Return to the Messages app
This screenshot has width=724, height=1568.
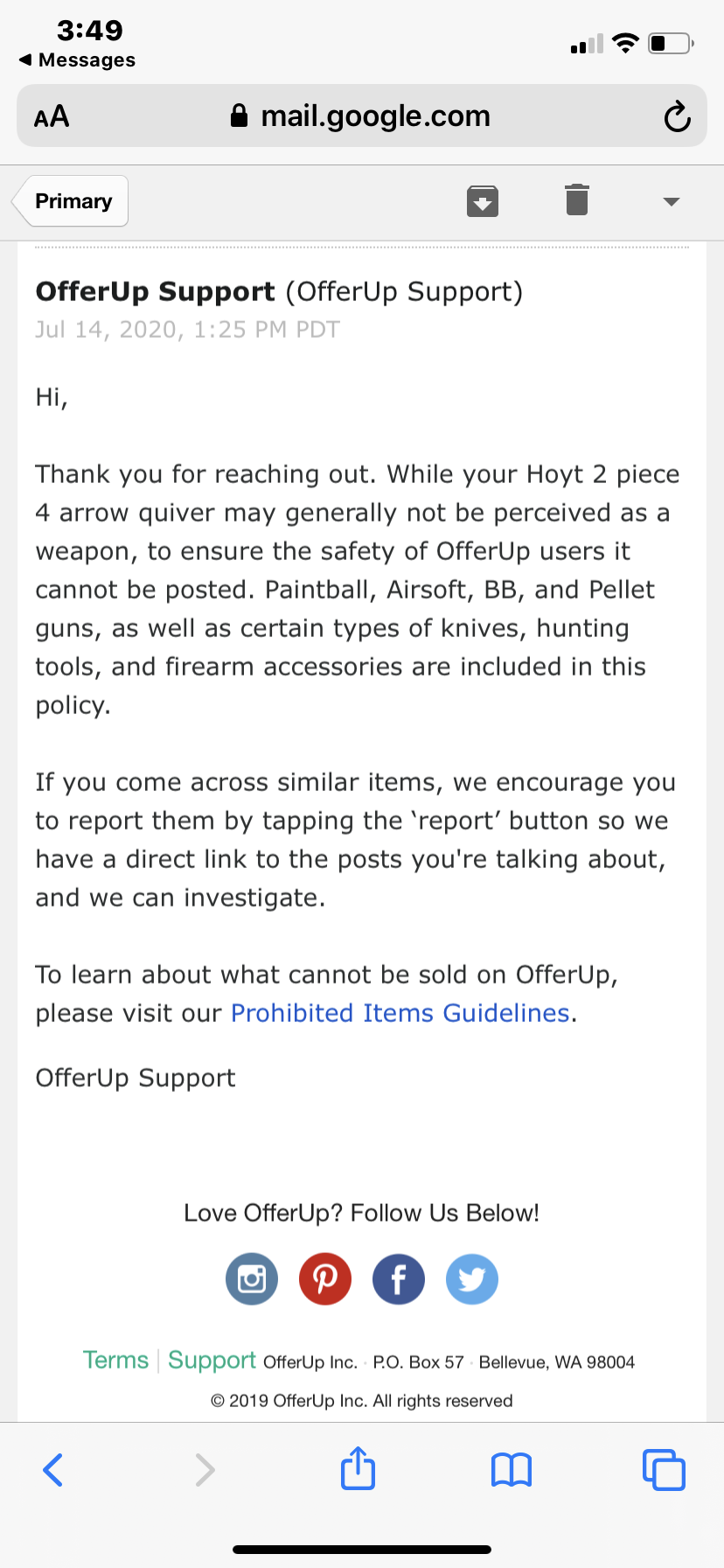(77, 59)
